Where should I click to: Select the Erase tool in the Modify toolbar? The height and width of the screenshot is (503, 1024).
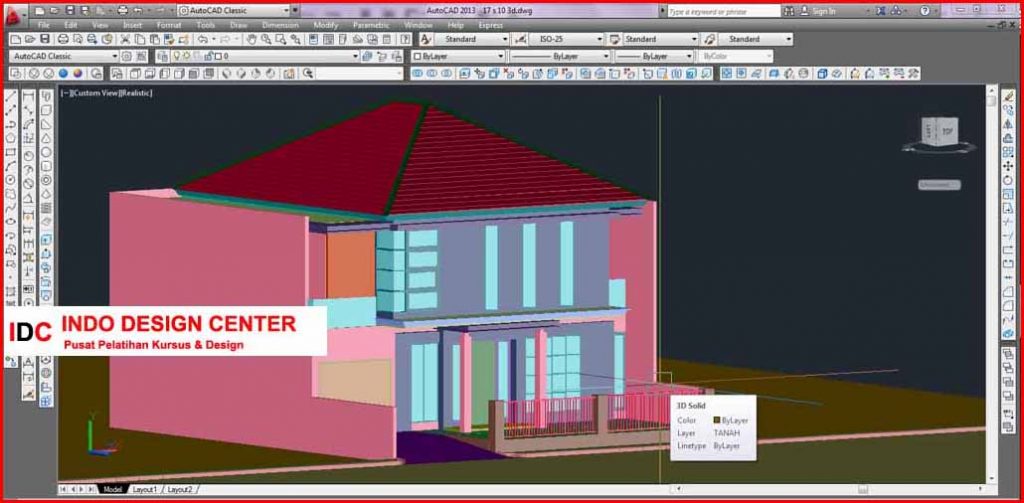point(1008,97)
